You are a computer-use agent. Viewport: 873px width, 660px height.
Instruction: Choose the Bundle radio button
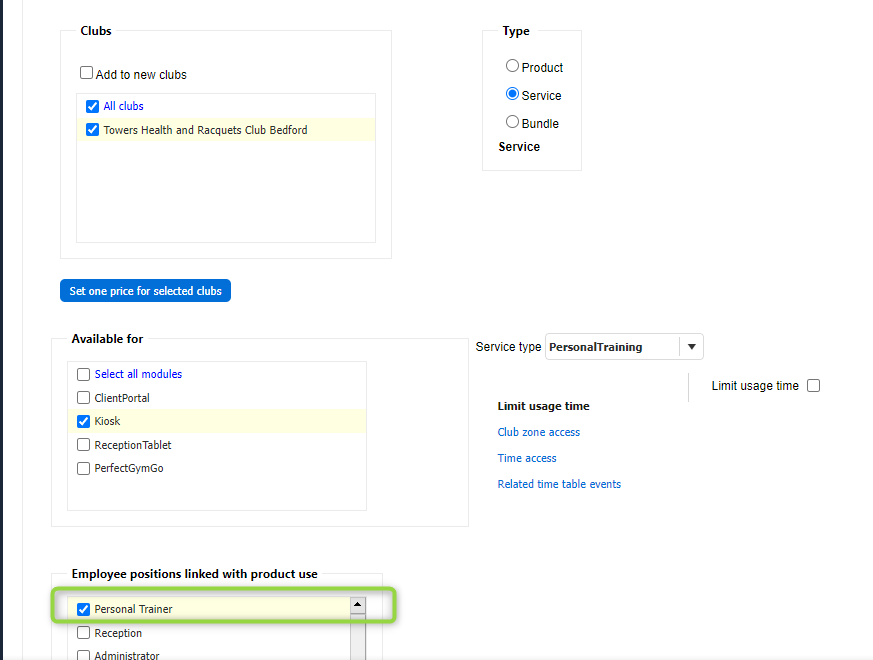[x=512, y=122]
